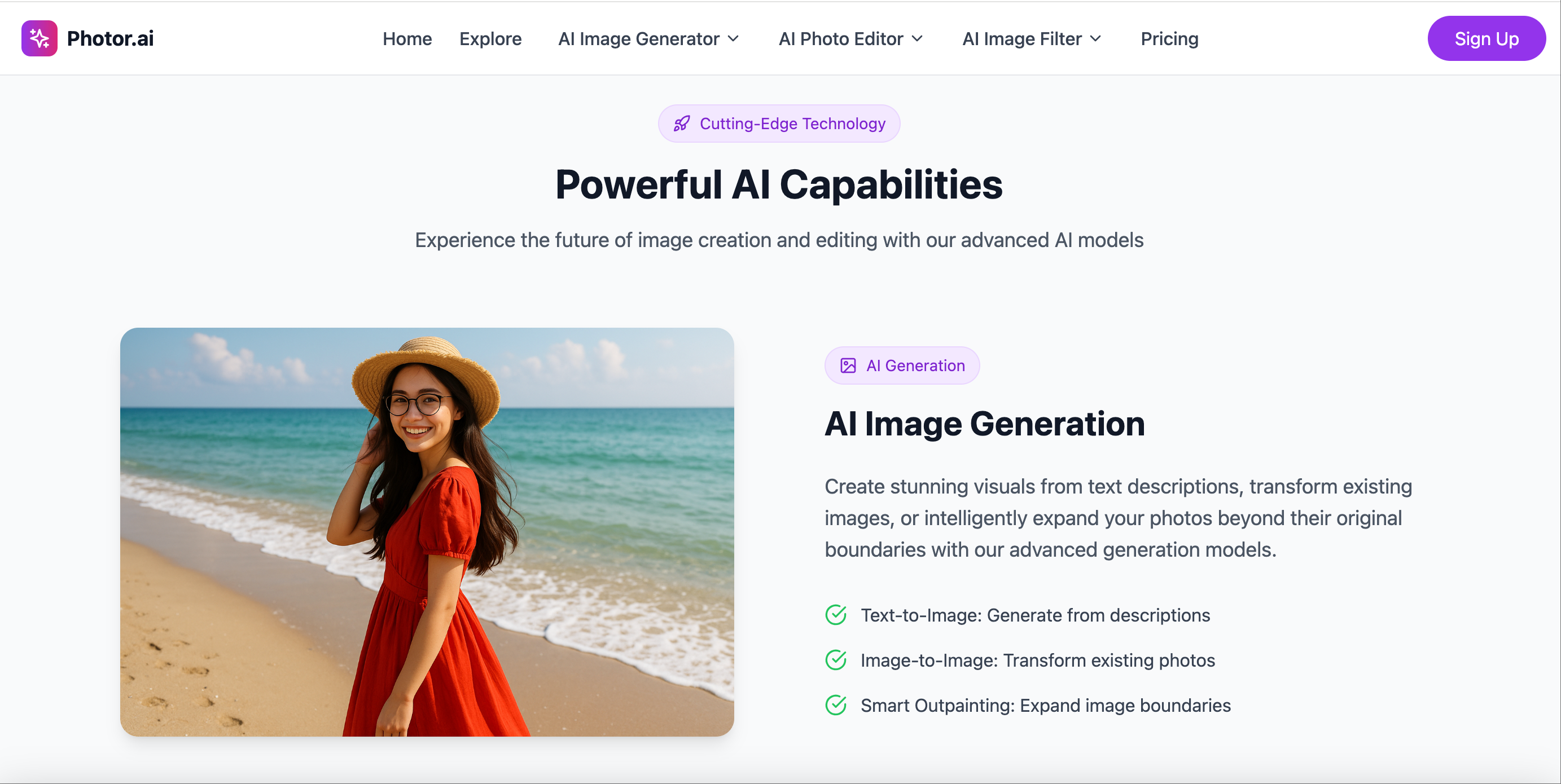Click the Sign Up button
This screenshot has height=784, width=1561.
tap(1487, 38)
